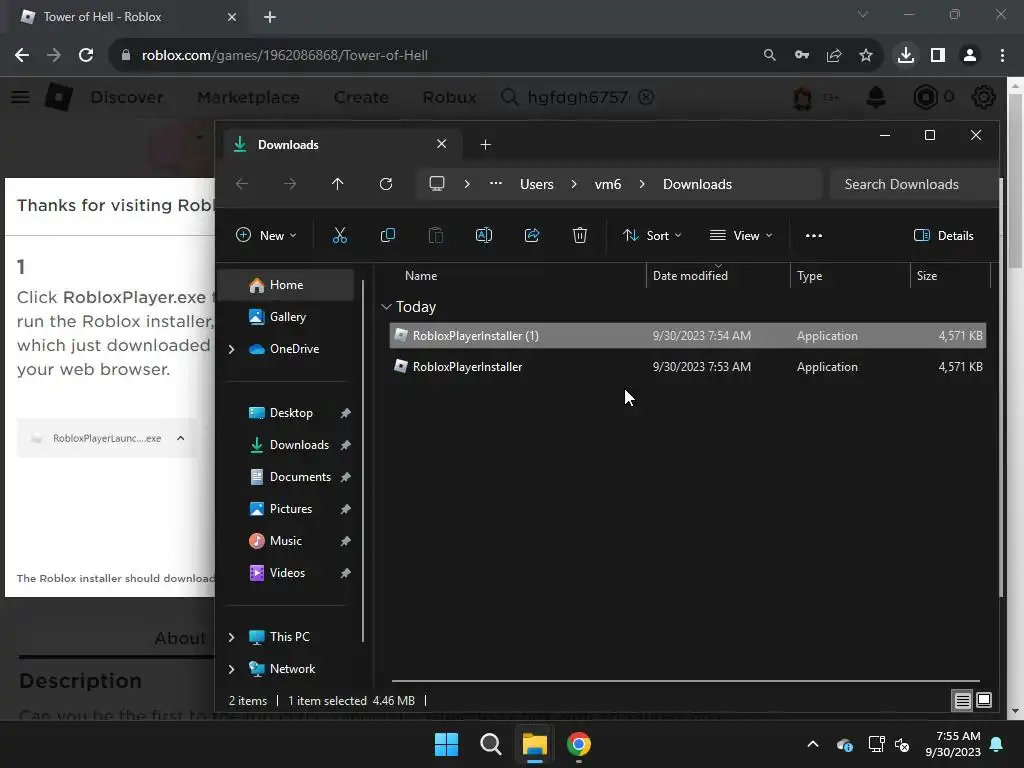Expand the Network tree node
1024x768 pixels.
231,669
